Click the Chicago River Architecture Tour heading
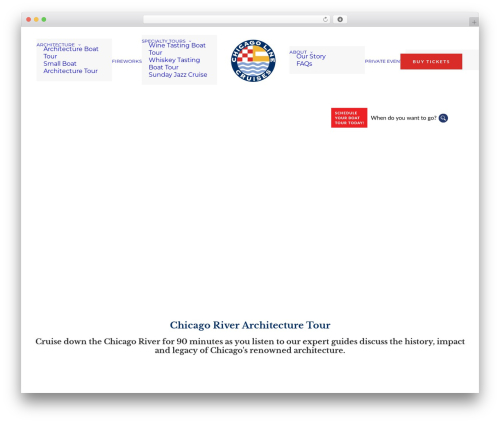Image resolution: width=500 pixels, height=423 pixels. coord(250,325)
